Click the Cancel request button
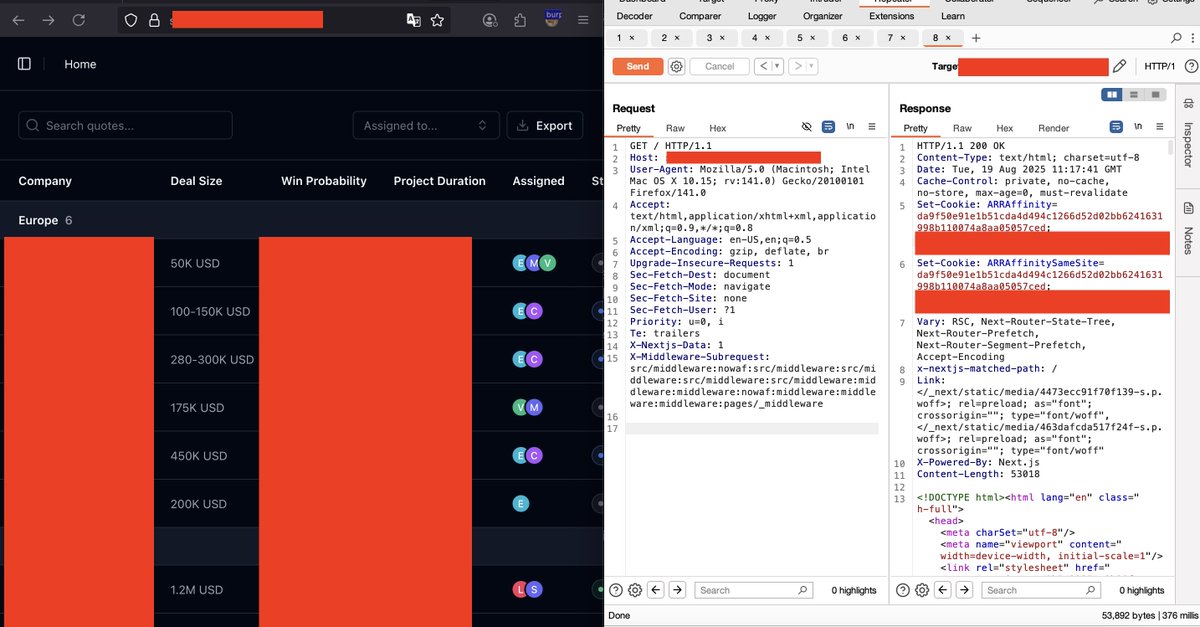Image resolution: width=1200 pixels, height=627 pixels. (x=719, y=66)
